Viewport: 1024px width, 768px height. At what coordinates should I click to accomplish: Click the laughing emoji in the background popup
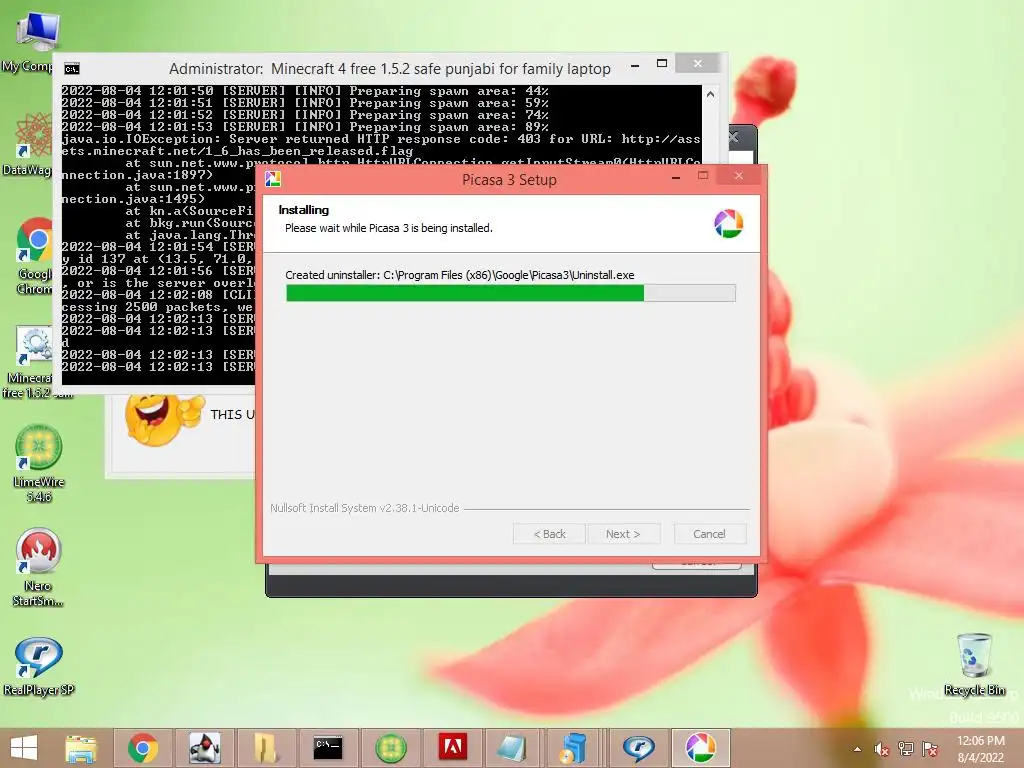164,418
